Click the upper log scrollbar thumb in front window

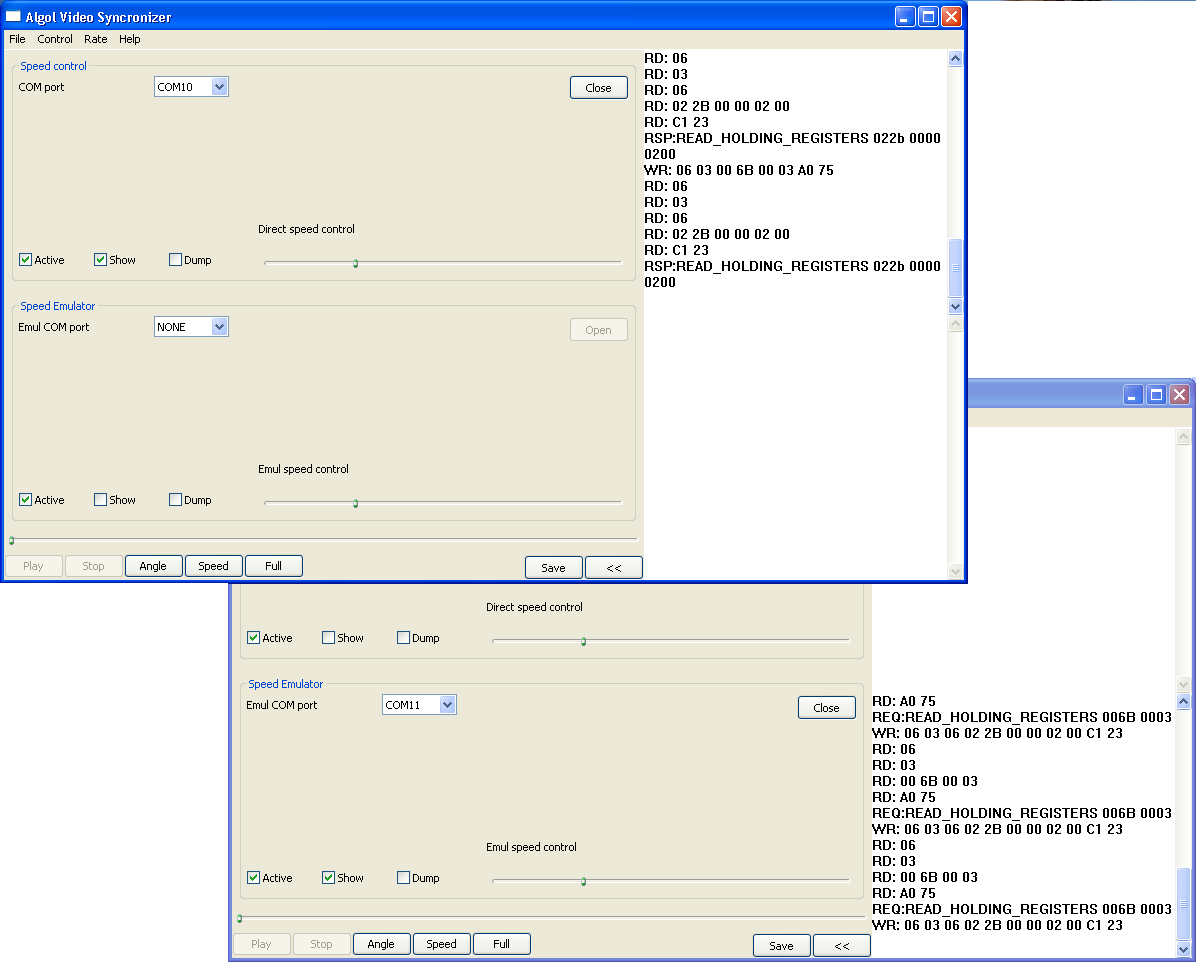(955, 268)
